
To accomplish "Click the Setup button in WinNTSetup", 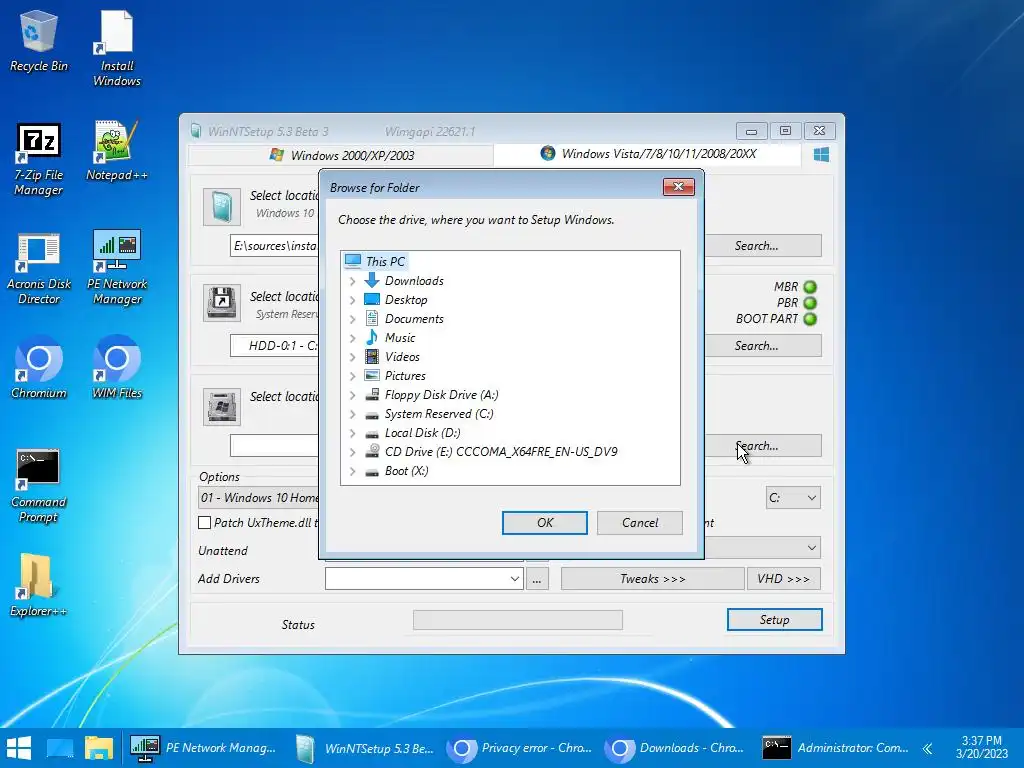I will [775, 620].
